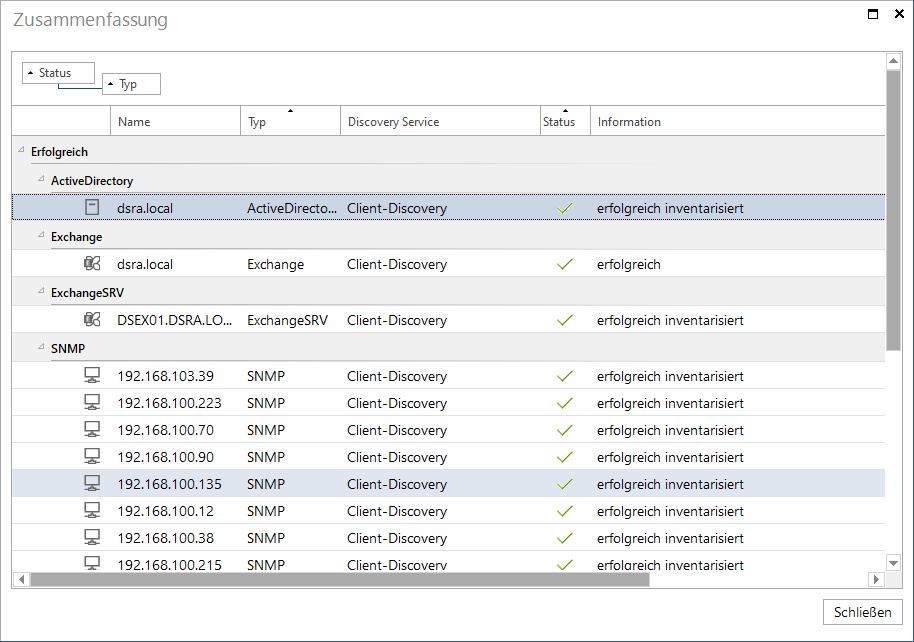This screenshot has width=914, height=642.
Task: Click the ActiveDirectory icon beside dsra.local
Action: (x=92, y=208)
